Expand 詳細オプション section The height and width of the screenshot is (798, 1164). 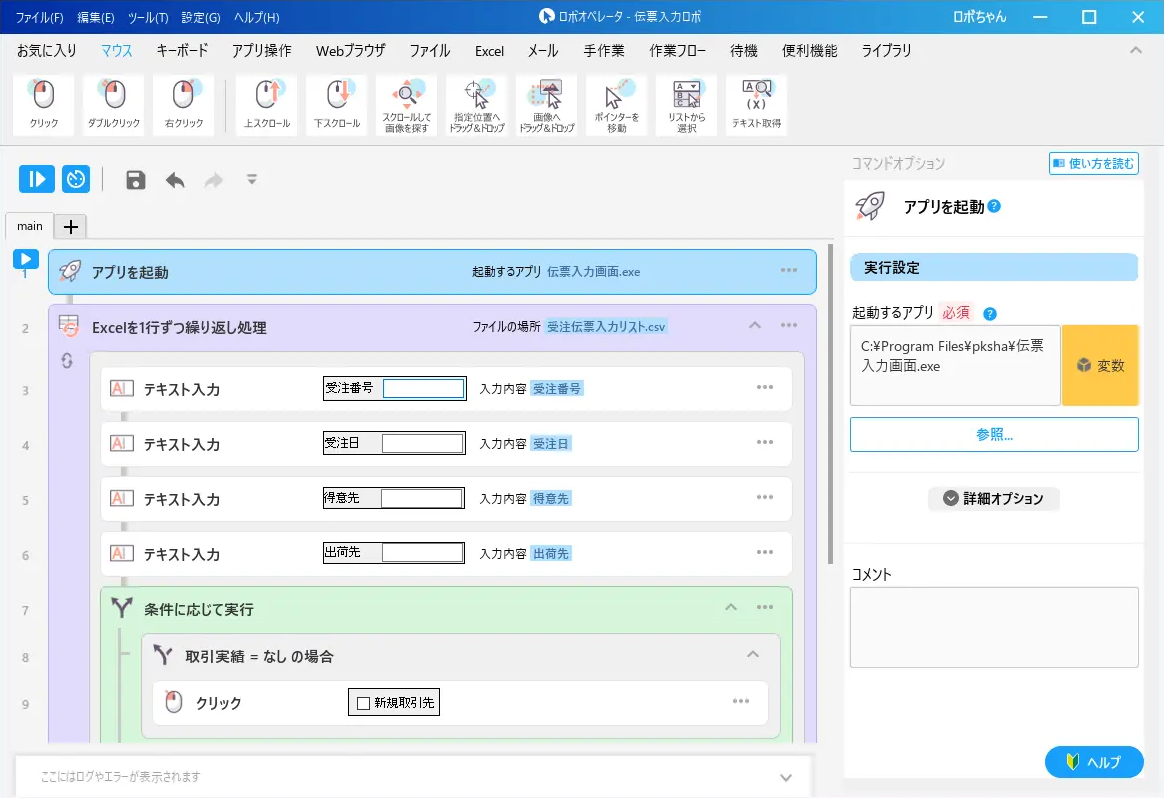pos(993,498)
